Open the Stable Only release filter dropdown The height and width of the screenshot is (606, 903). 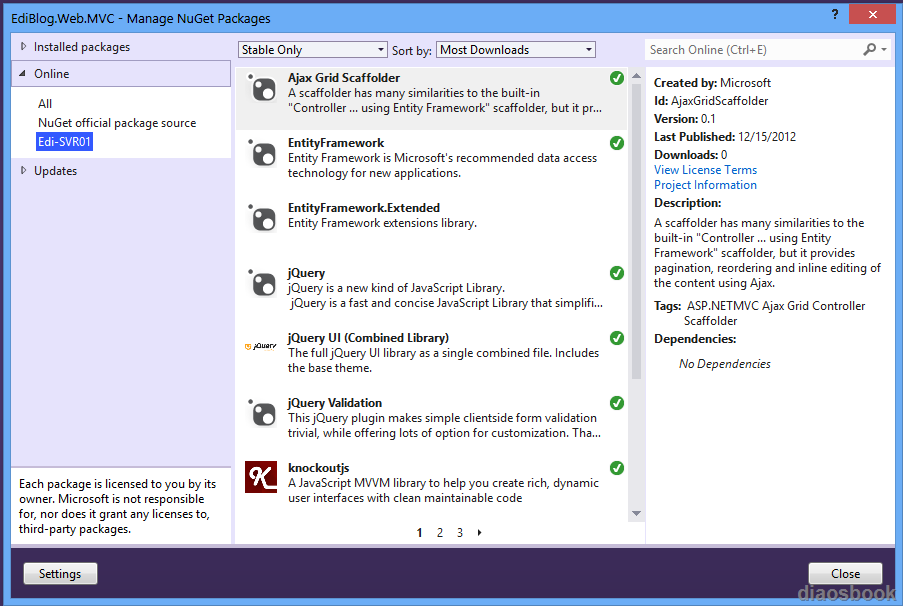click(x=313, y=50)
